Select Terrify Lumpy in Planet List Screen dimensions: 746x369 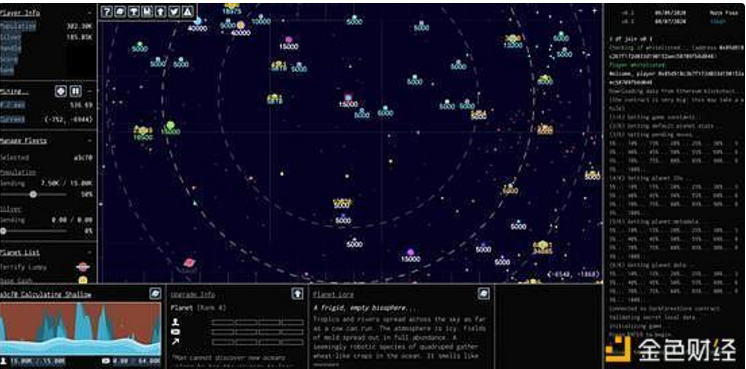pyautogui.click(x=45, y=267)
